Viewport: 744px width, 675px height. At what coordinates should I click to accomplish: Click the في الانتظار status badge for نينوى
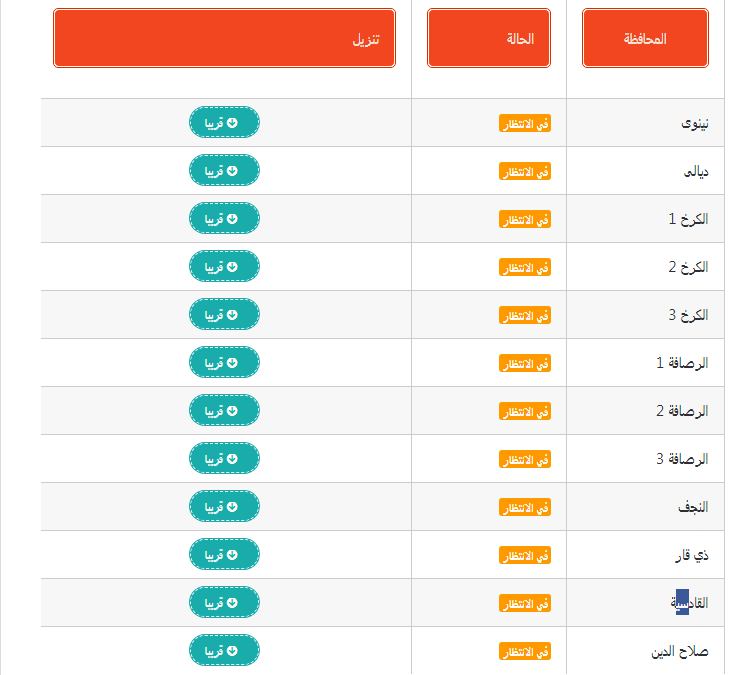click(x=525, y=123)
